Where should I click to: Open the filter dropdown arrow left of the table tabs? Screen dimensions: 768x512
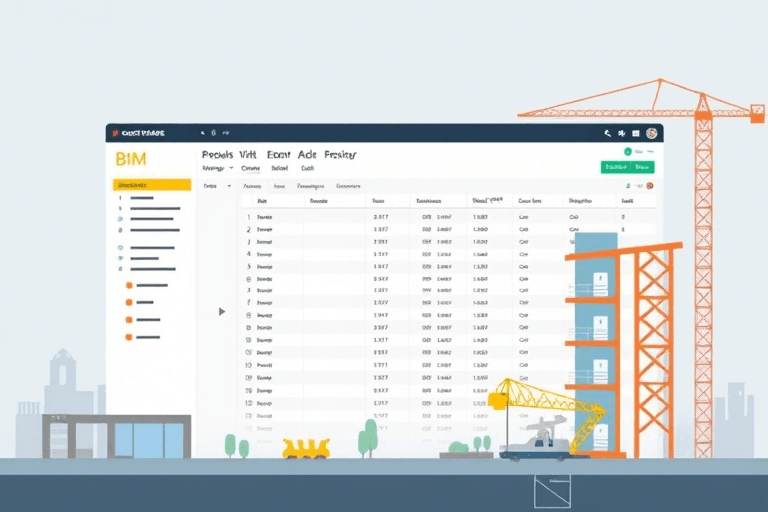coord(229,186)
